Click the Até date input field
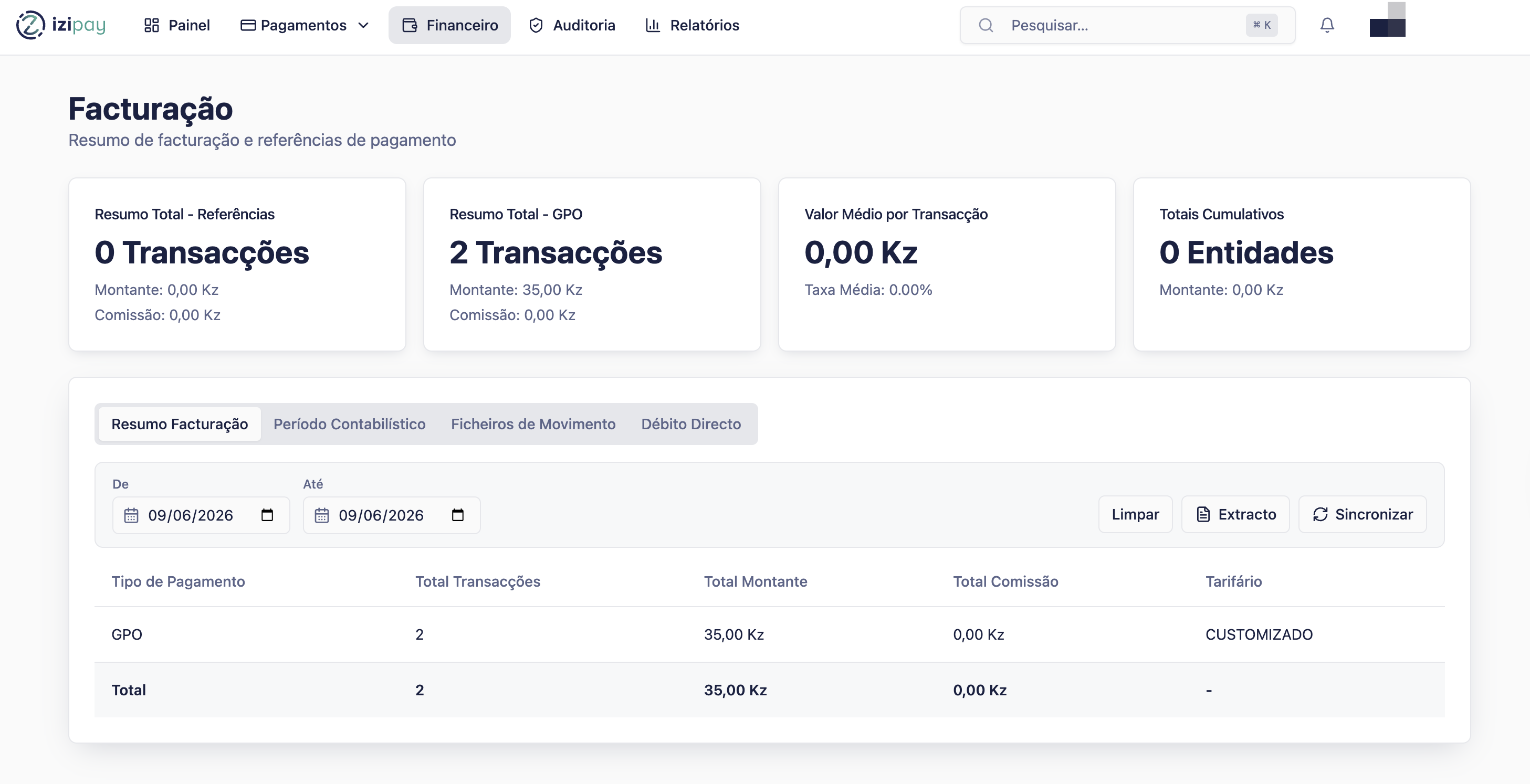1530x784 pixels. pos(391,515)
